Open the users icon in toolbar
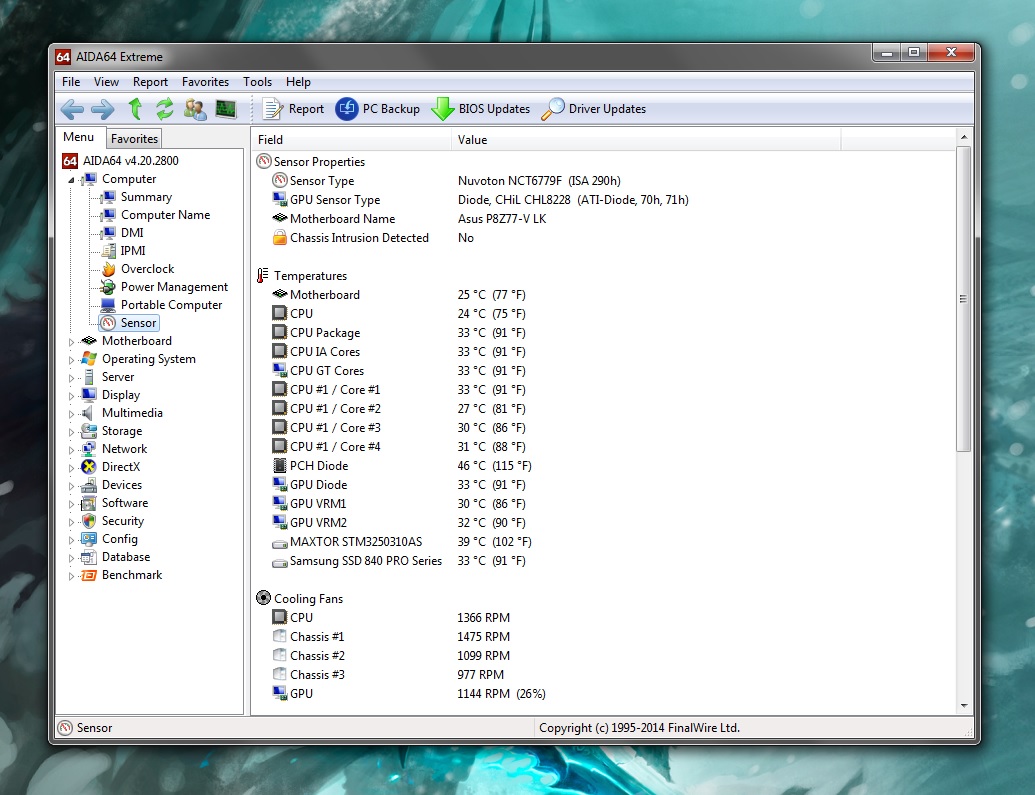Image resolution: width=1035 pixels, height=795 pixels. (x=195, y=109)
